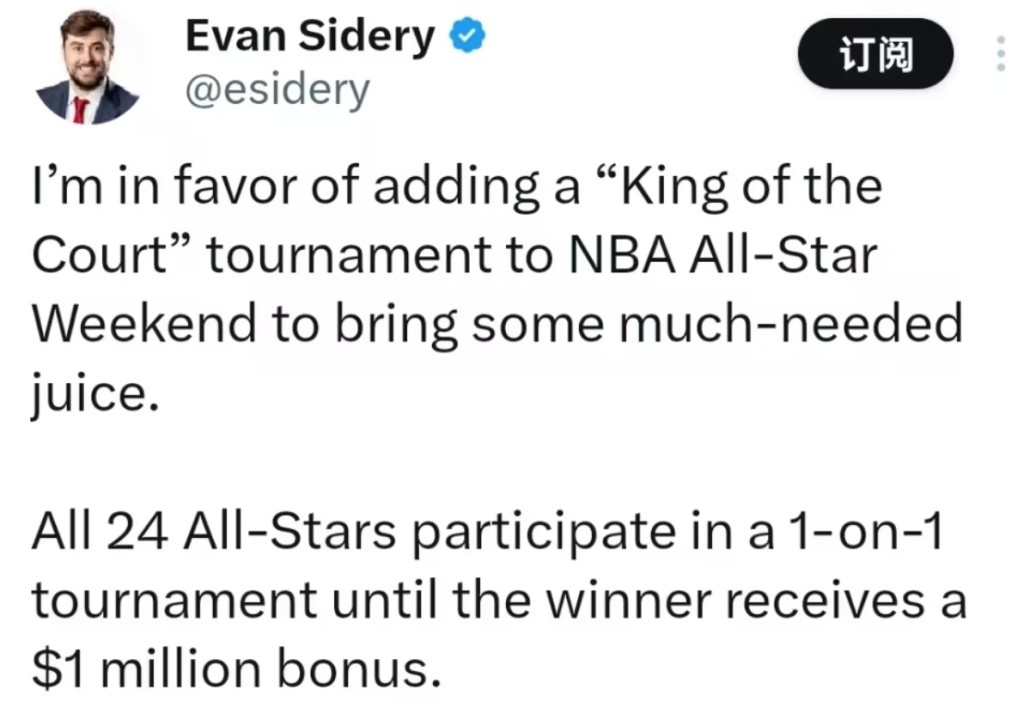Click the "$1 million bonus." text

tap(235, 668)
